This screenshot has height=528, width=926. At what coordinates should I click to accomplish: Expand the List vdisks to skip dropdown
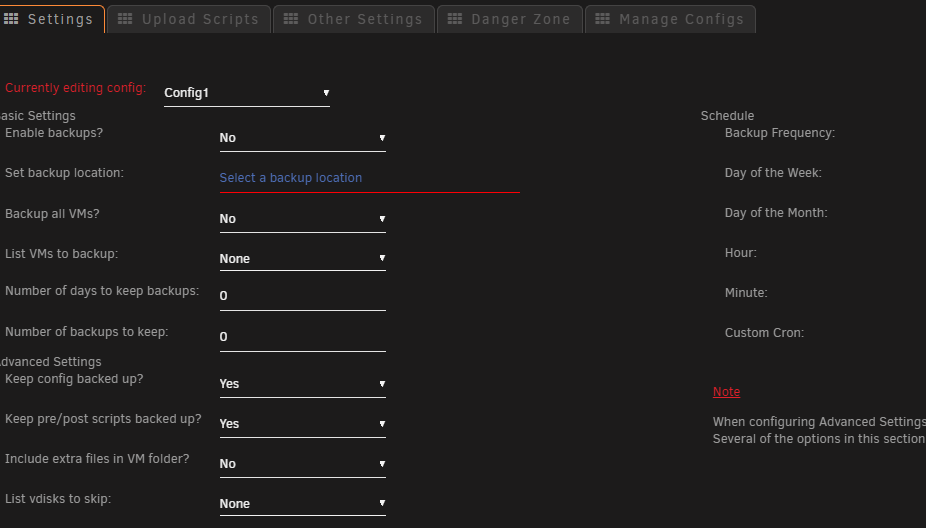[x=302, y=504]
